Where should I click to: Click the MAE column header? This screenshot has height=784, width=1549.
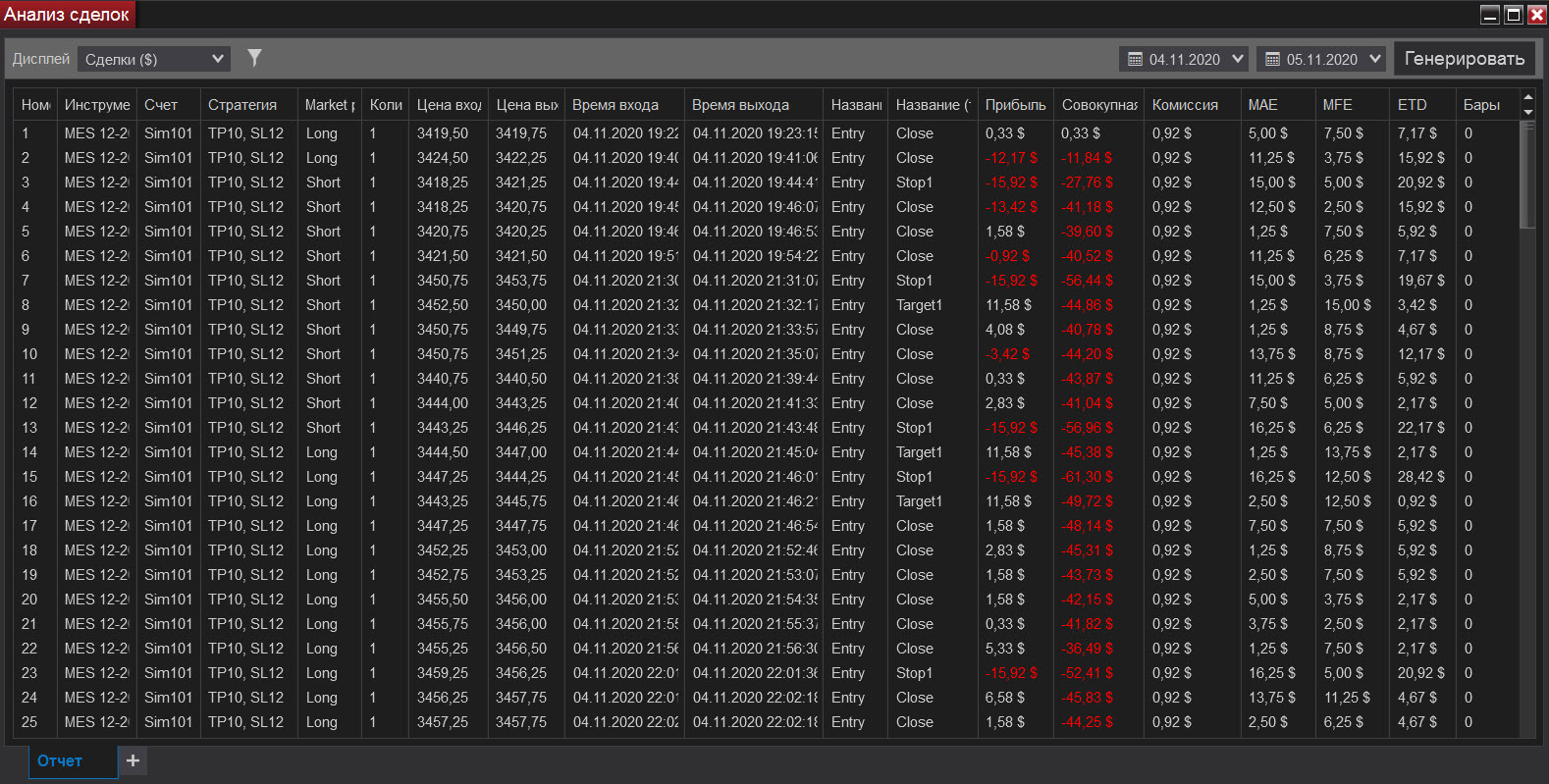tap(1278, 105)
